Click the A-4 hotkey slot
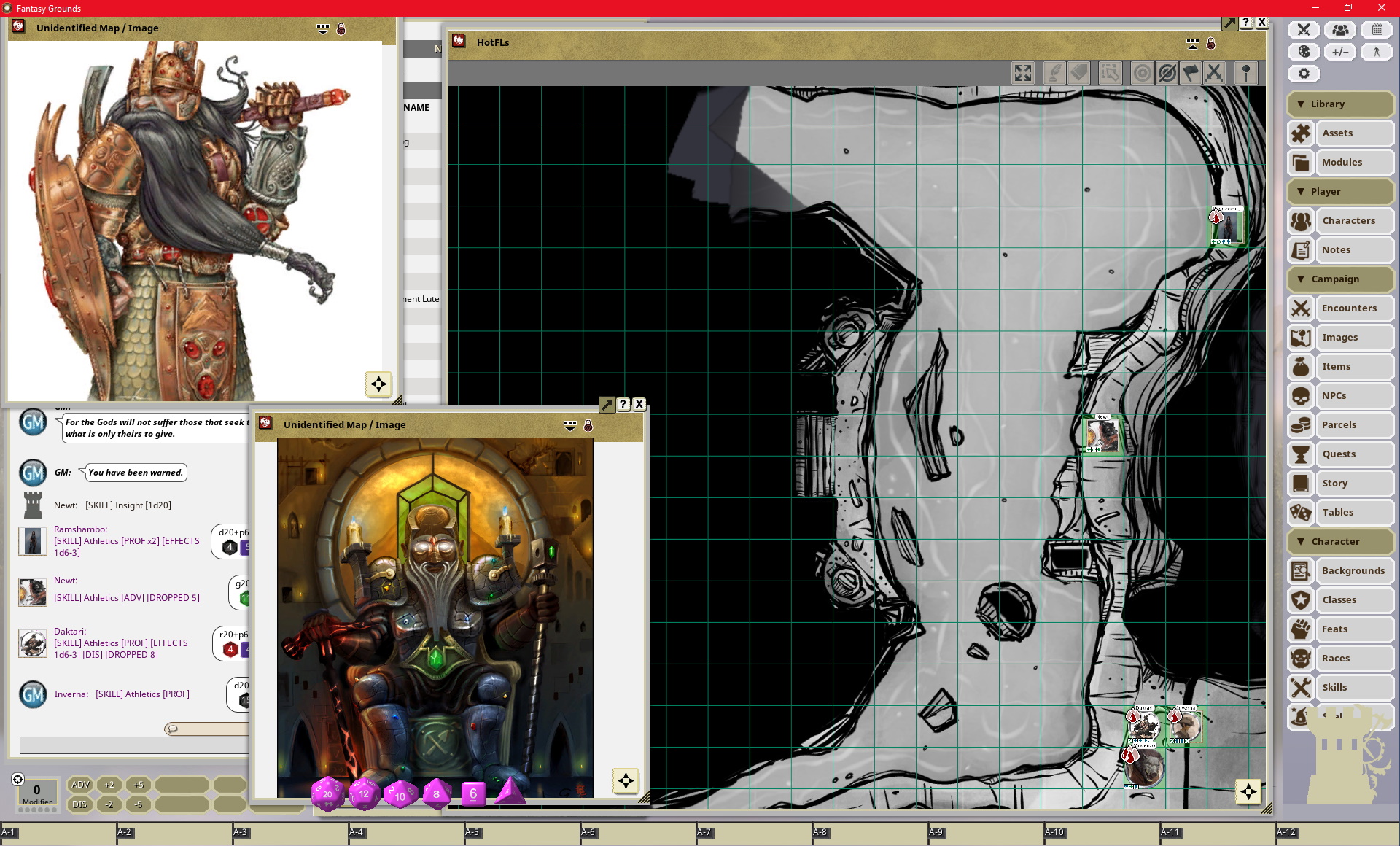The width and height of the screenshot is (1400, 846). pos(405,835)
